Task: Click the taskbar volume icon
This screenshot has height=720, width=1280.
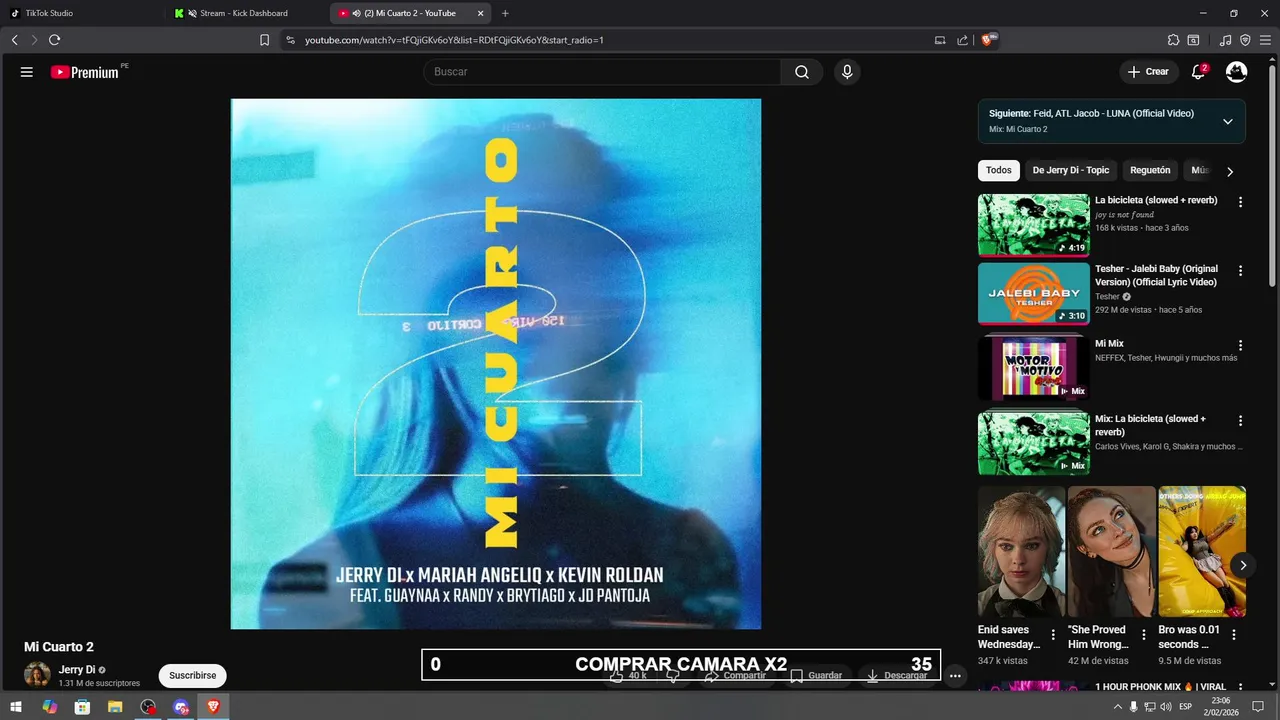Action: click(x=1166, y=707)
